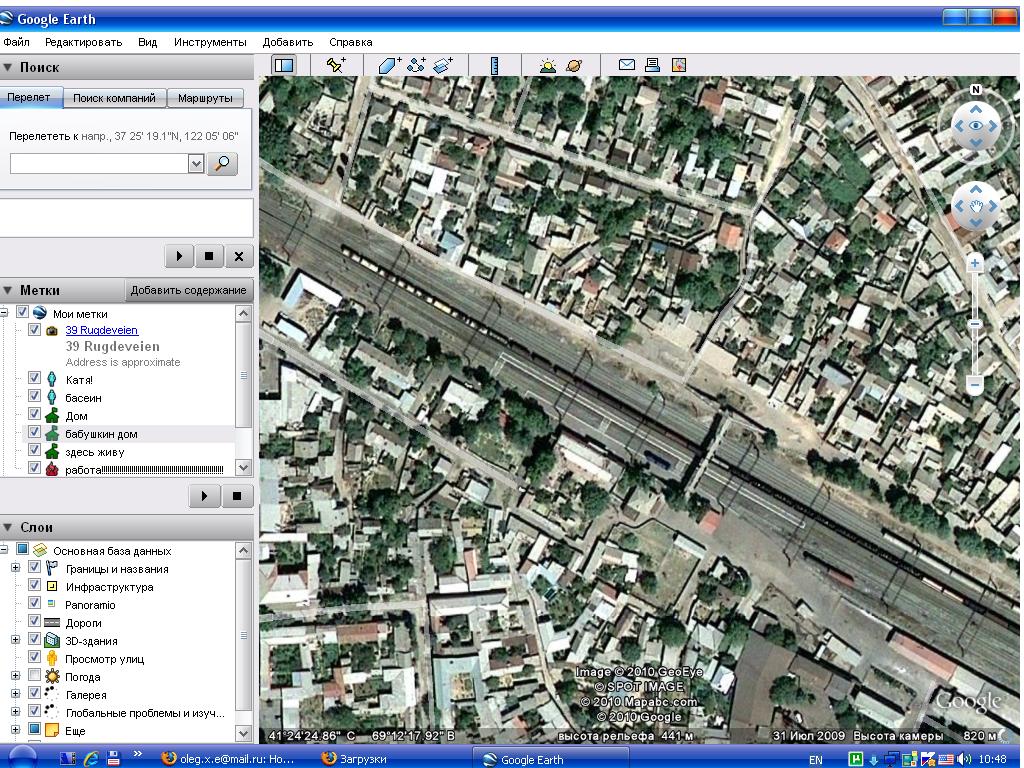This screenshot has width=1024, height=768.
Task: Click the hand in the move joystick
Action: tap(976, 207)
